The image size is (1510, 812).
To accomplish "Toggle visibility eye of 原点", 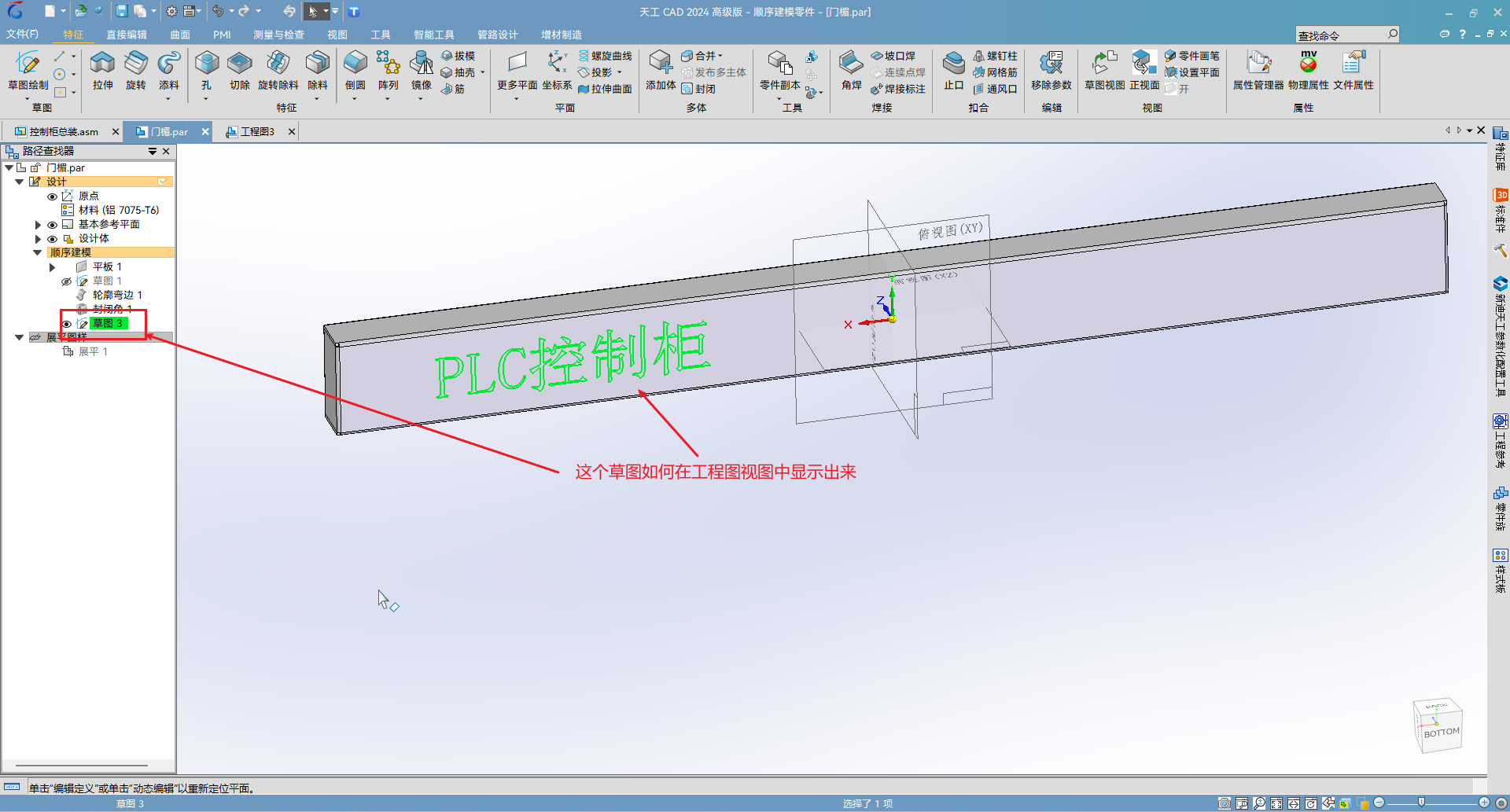I will 52,197.
